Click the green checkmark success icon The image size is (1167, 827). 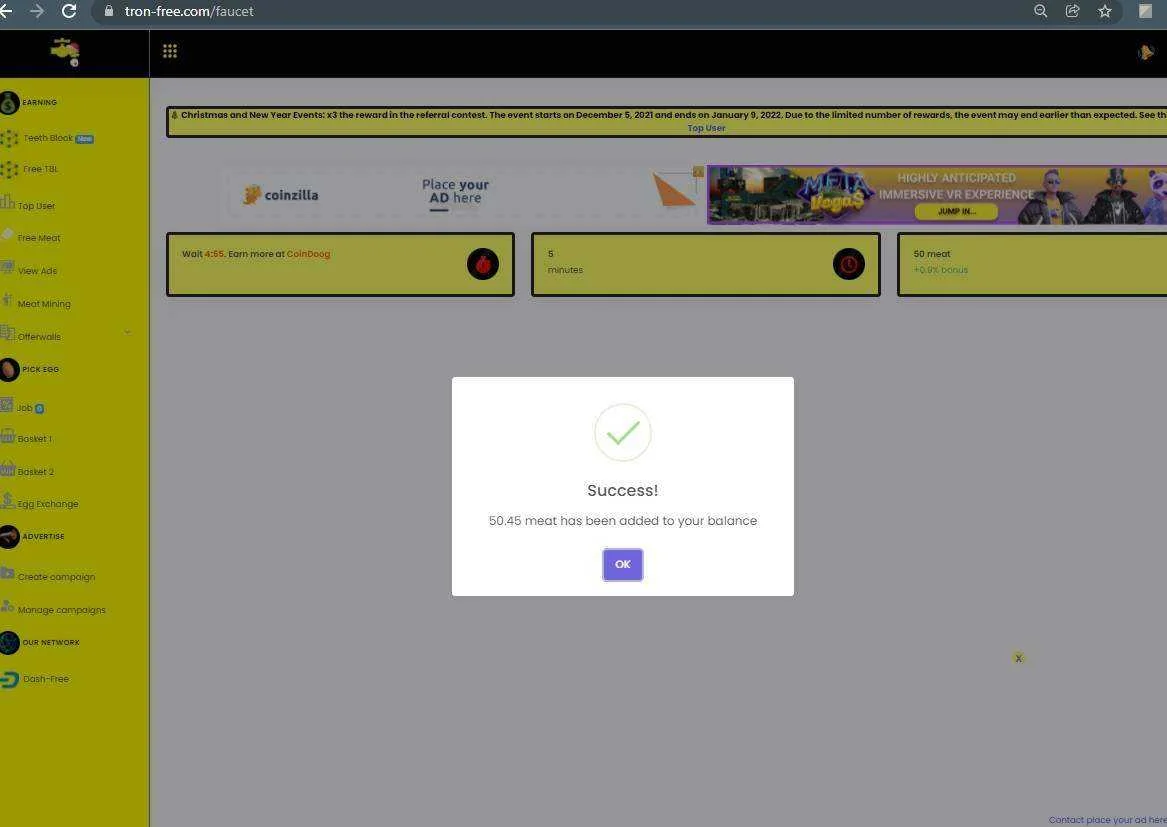click(x=622, y=432)
